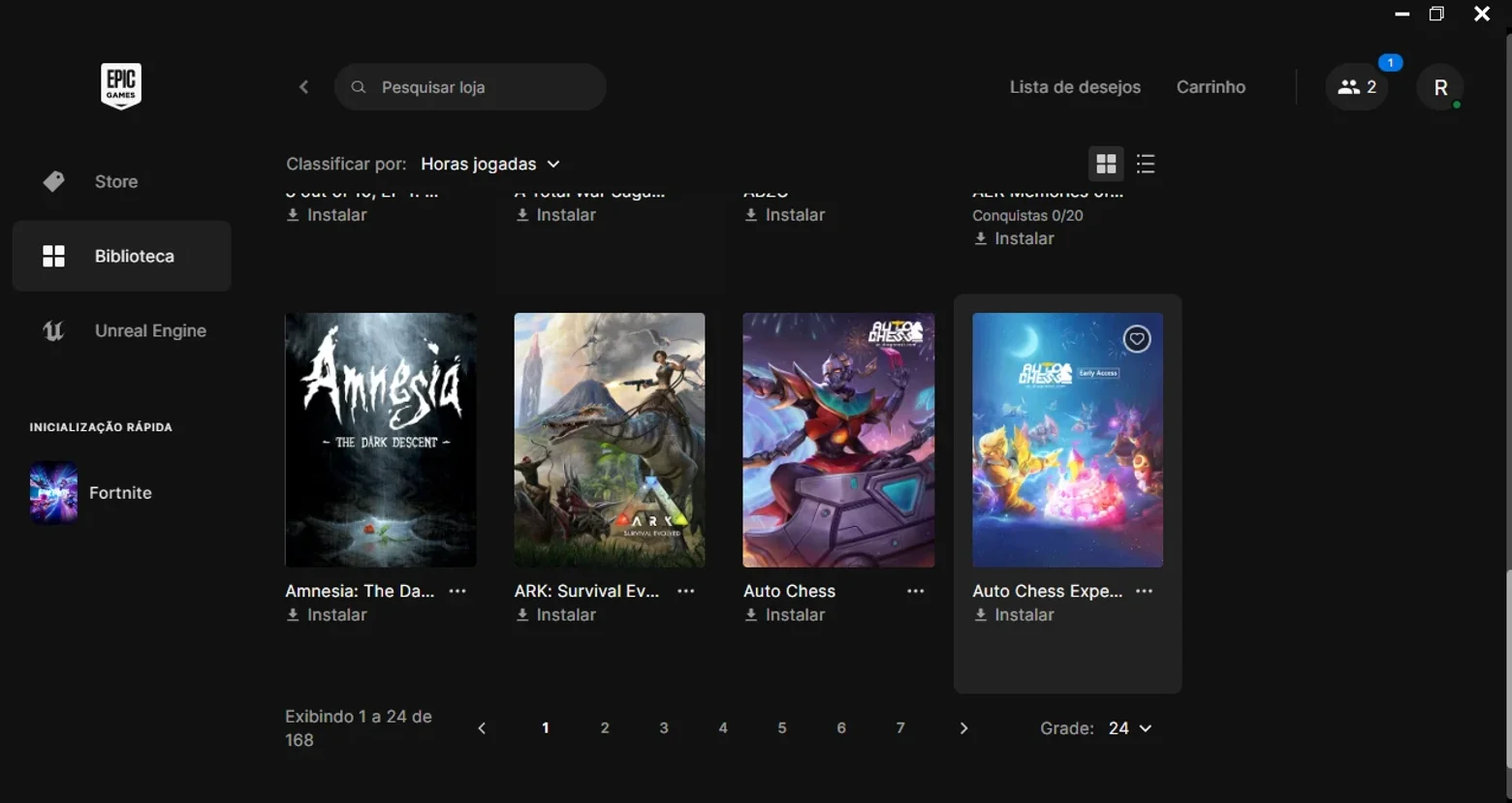Open three-dot menu for Auto Chess Expe...

(1145, 591)
